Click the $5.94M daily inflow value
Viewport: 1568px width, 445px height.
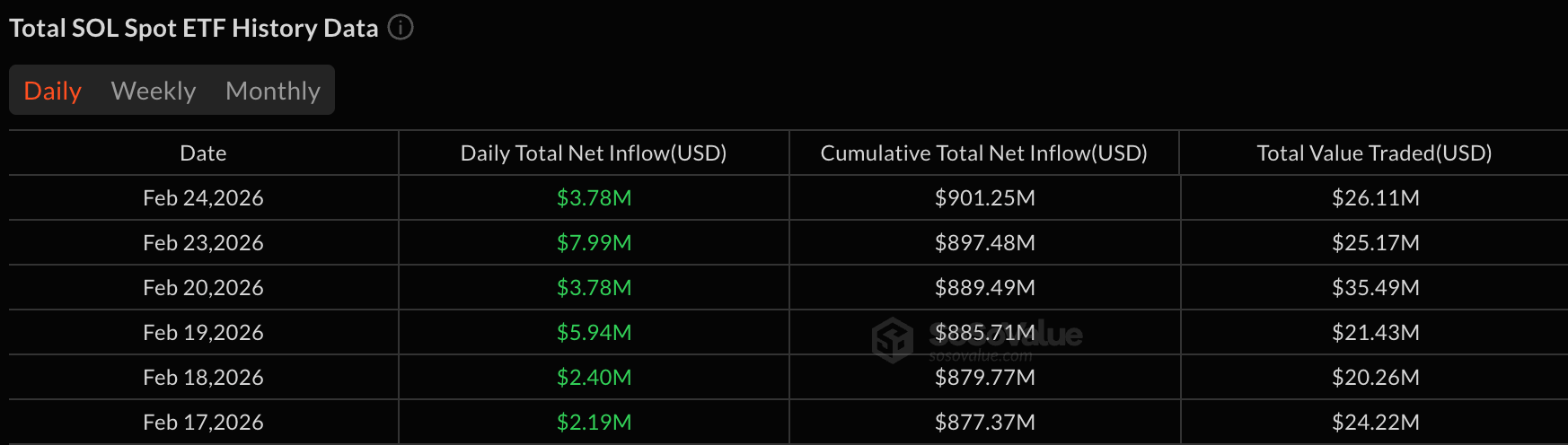[594, 333]
